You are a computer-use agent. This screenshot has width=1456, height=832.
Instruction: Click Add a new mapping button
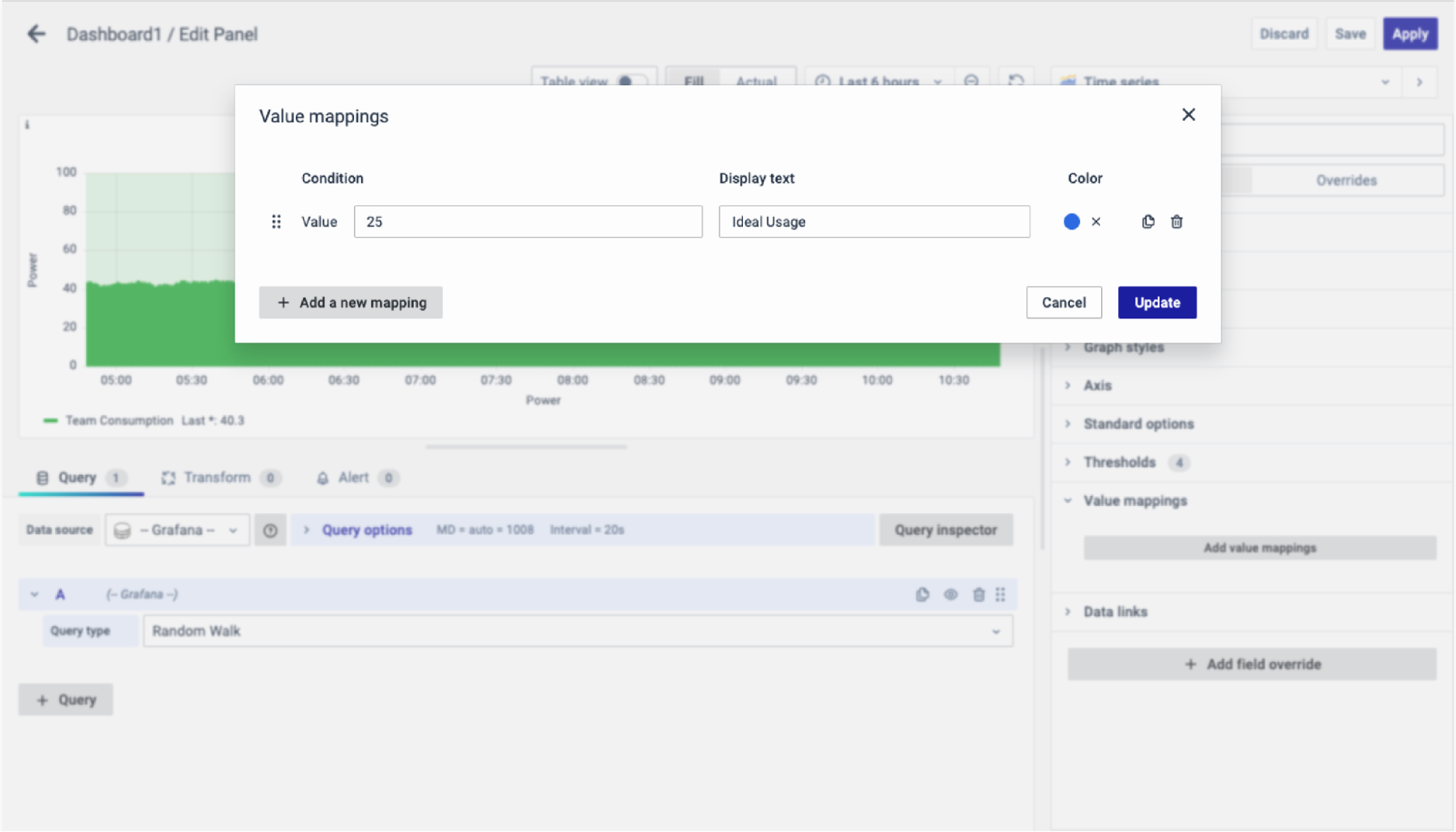point(350,302)
